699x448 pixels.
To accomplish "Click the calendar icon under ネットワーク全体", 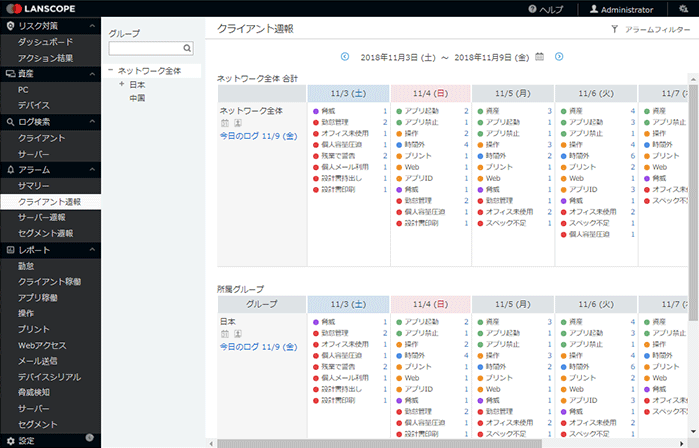I will (225, 123).
